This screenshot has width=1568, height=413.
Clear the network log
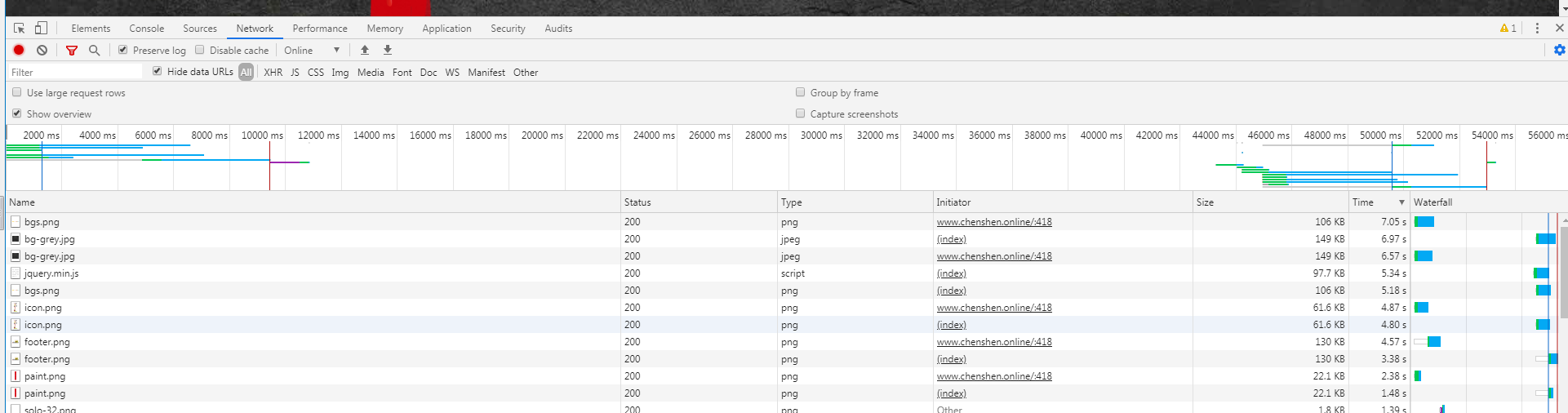tap(42, 50)
